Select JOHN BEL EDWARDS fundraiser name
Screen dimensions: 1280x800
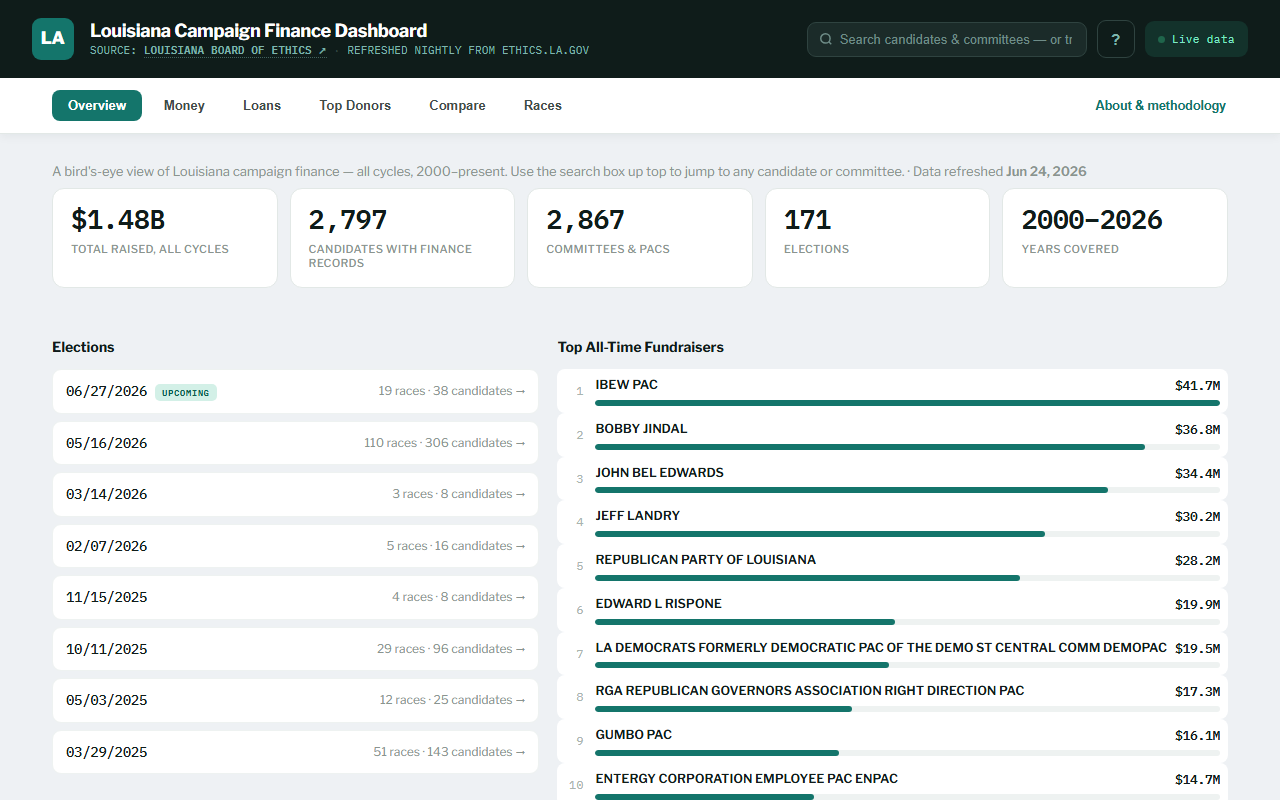coord(660,473)
